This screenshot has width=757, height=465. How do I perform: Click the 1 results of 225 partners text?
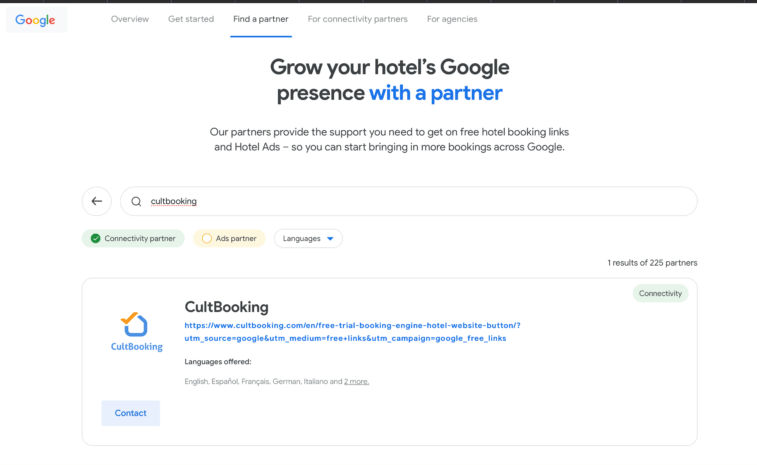point(652,263)
